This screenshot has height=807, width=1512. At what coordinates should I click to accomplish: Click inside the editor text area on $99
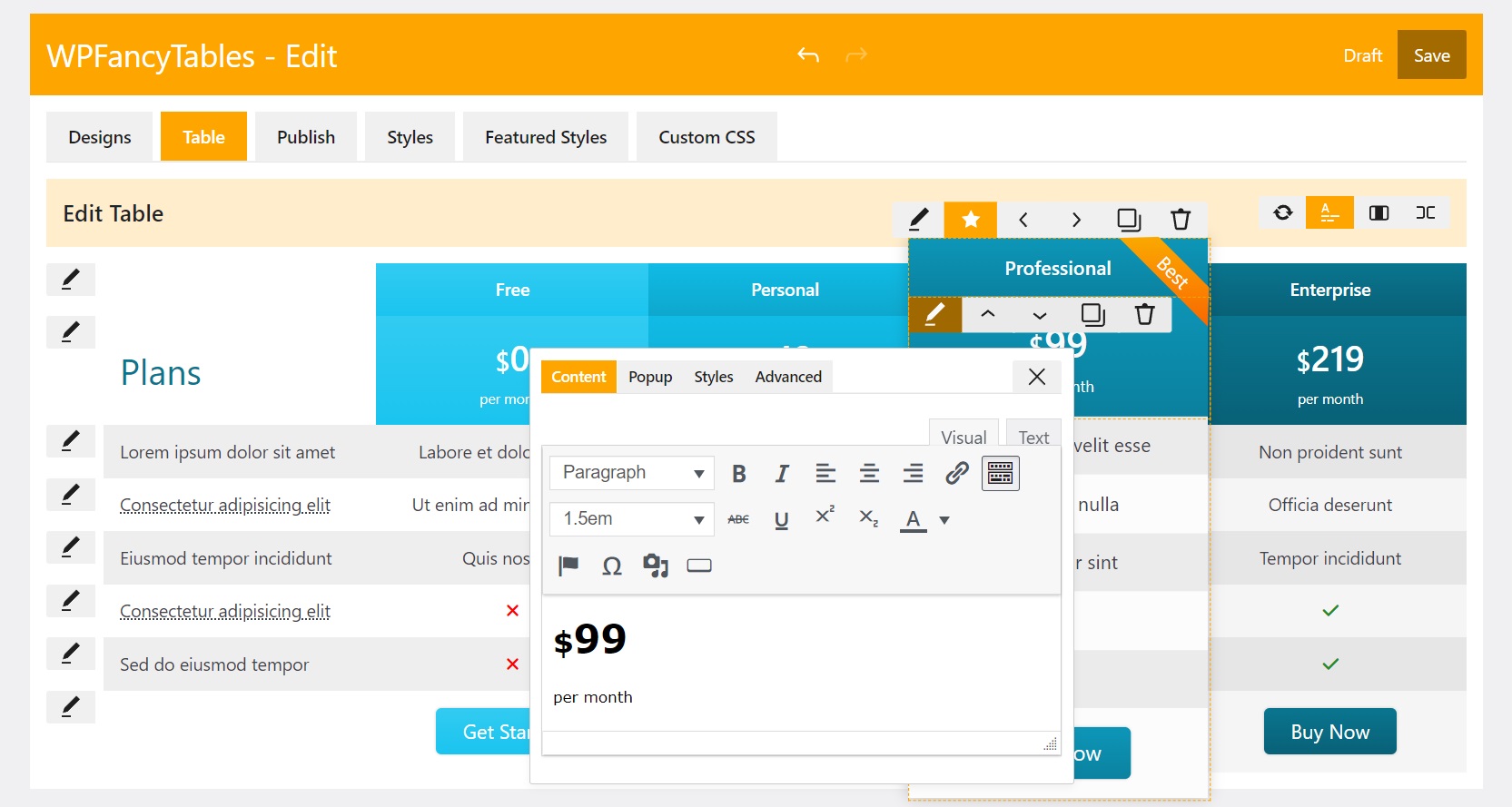click(590, 639)
